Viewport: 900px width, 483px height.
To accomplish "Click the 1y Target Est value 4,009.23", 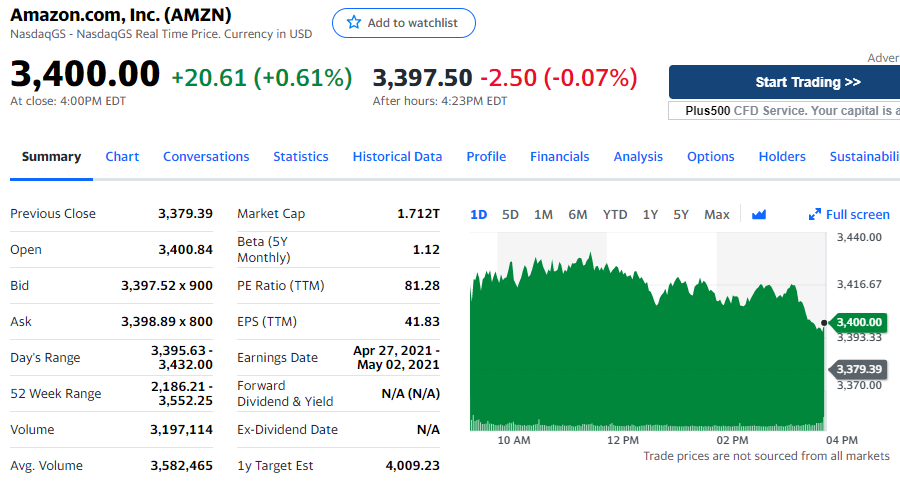I will 412,466.
